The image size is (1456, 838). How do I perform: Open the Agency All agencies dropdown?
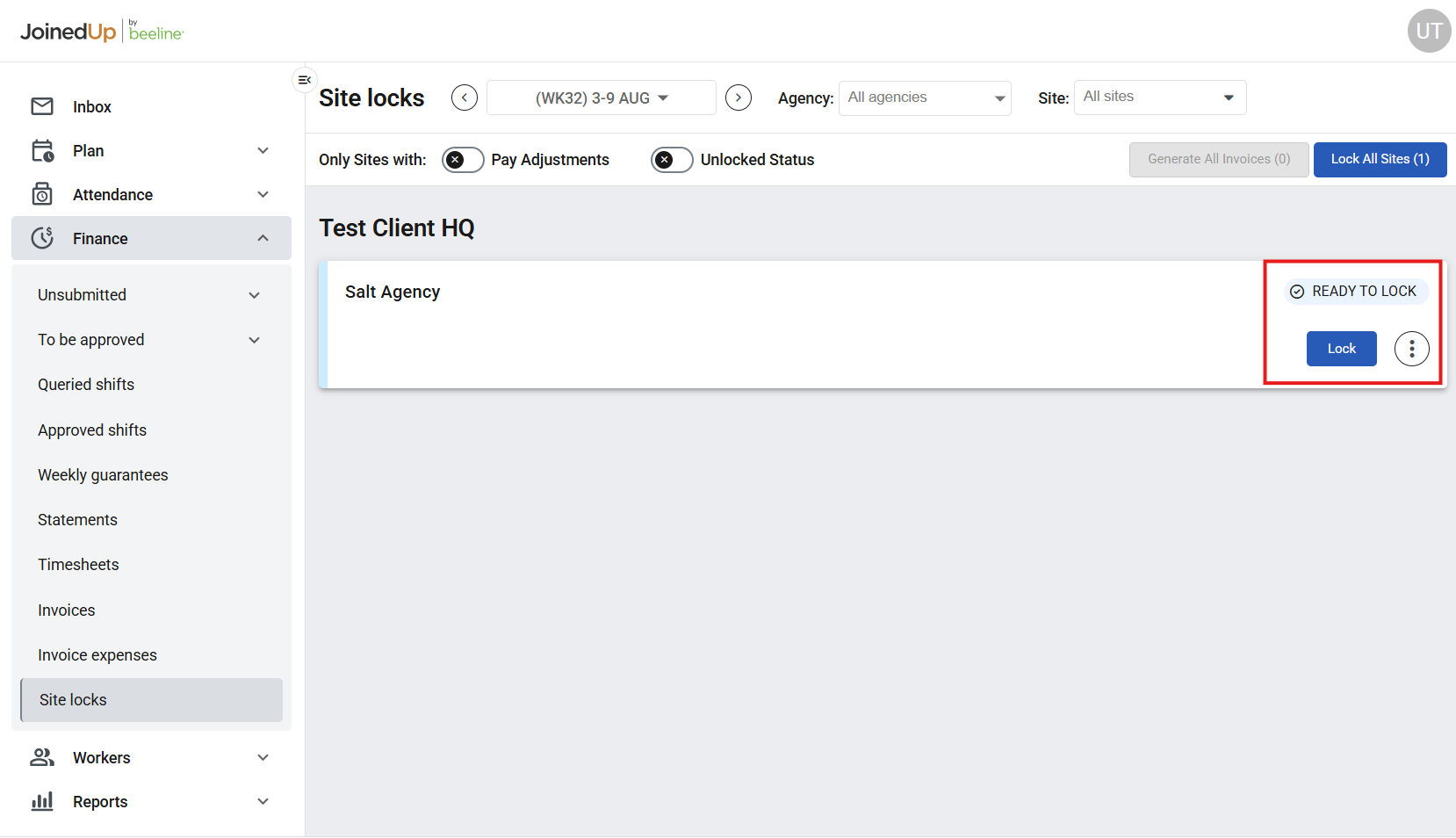click(925, 98)
